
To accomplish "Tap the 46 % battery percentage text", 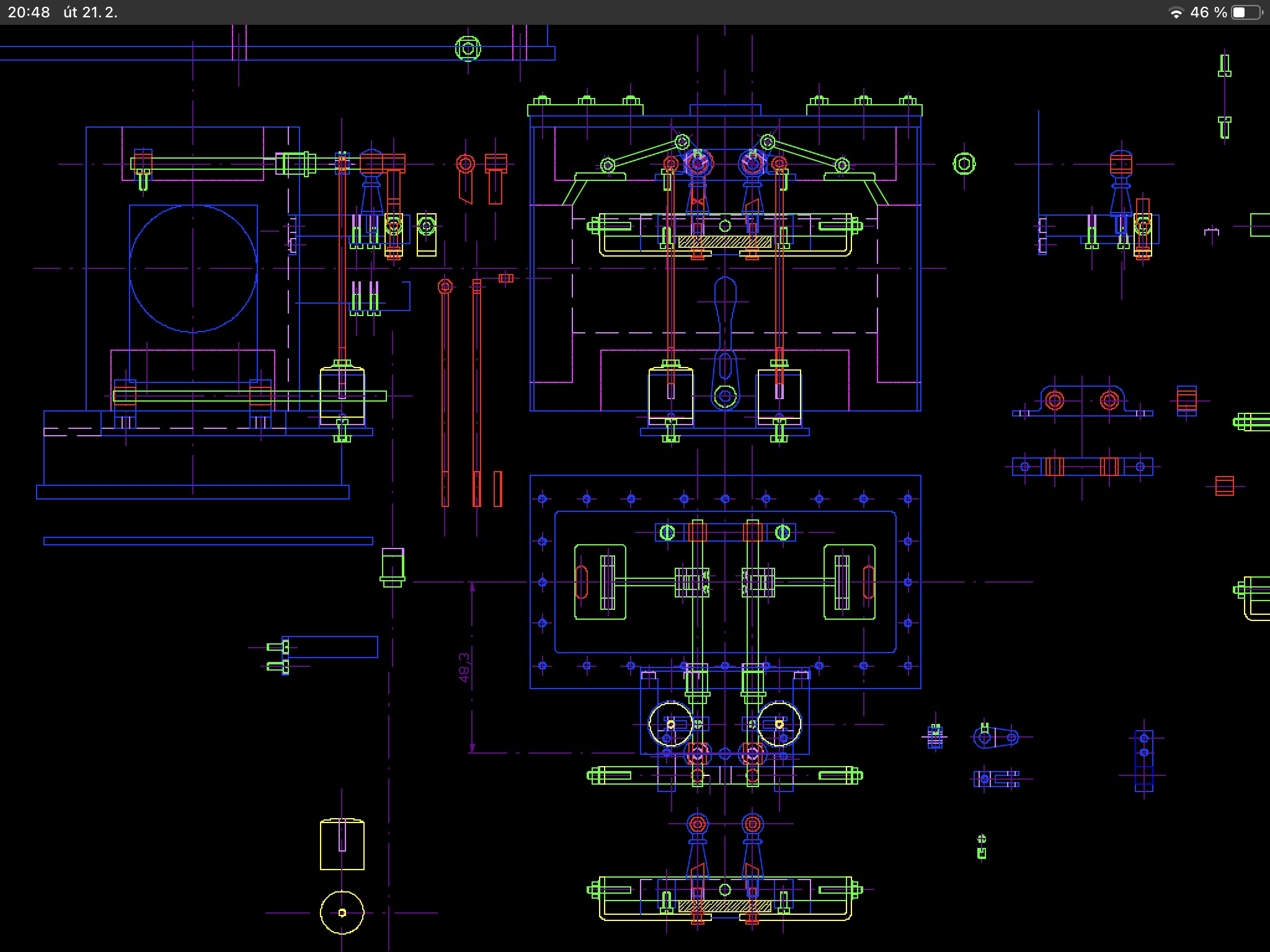I will [x=1209, y=12].
